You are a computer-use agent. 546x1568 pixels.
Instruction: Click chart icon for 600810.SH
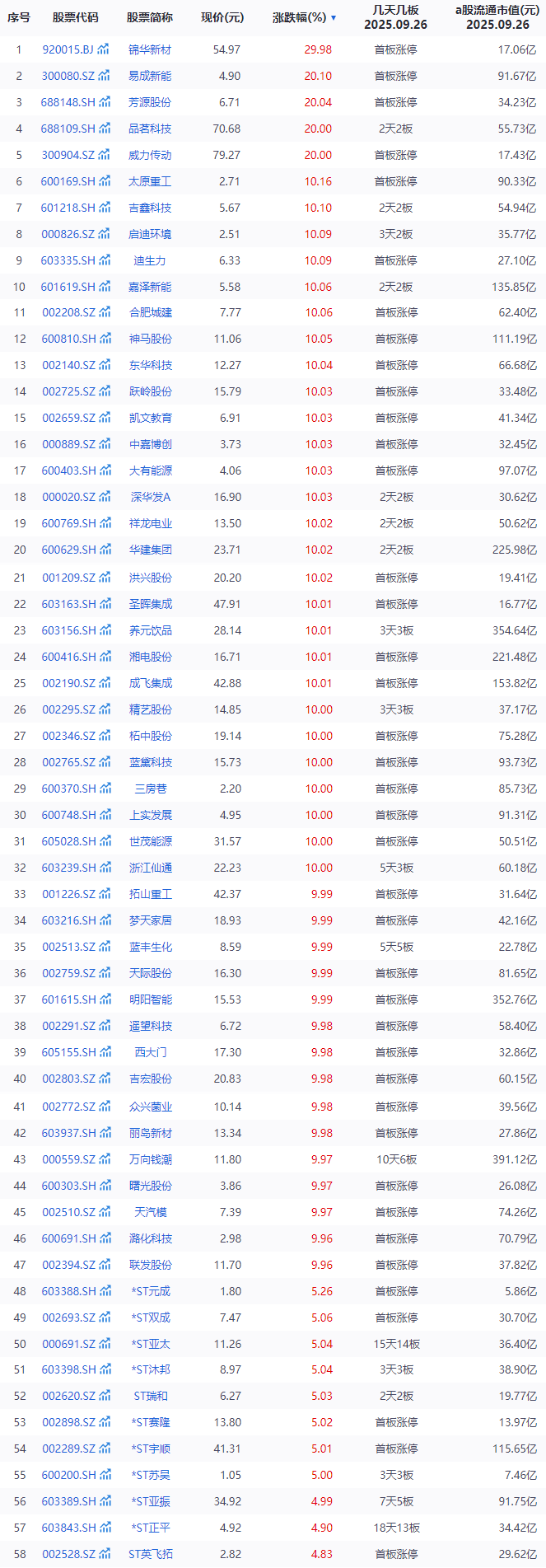(104, 339)
